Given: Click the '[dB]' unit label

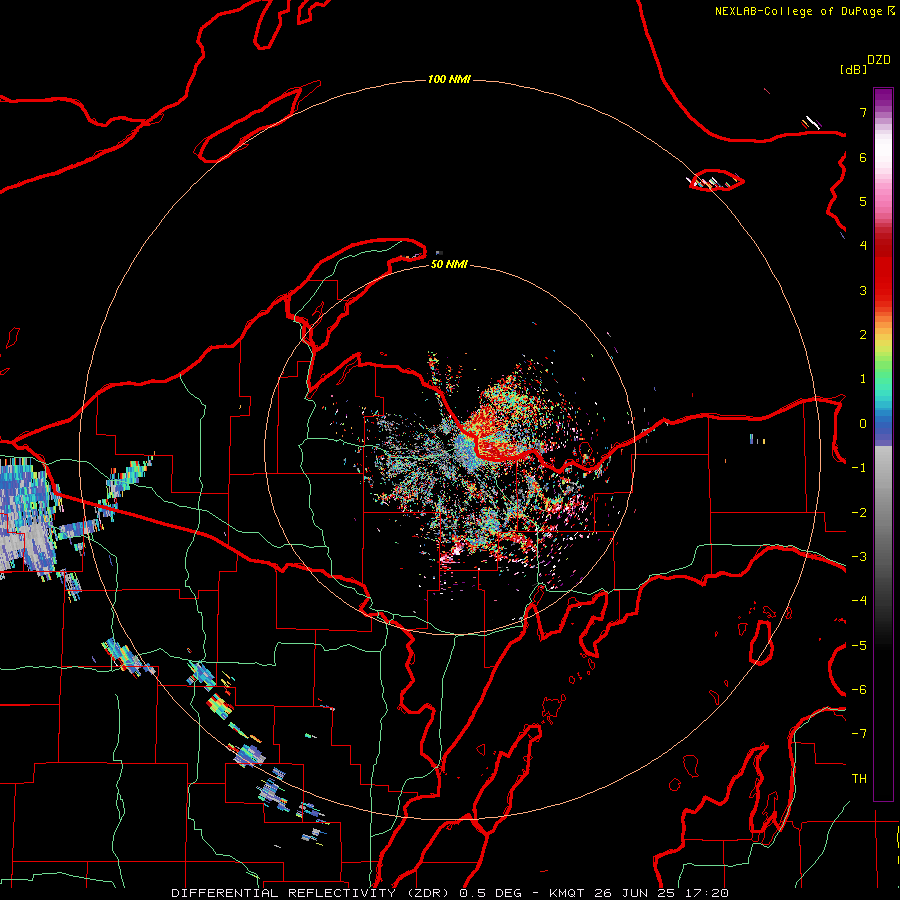Looking at the screenshot, I should coord(853,69).
